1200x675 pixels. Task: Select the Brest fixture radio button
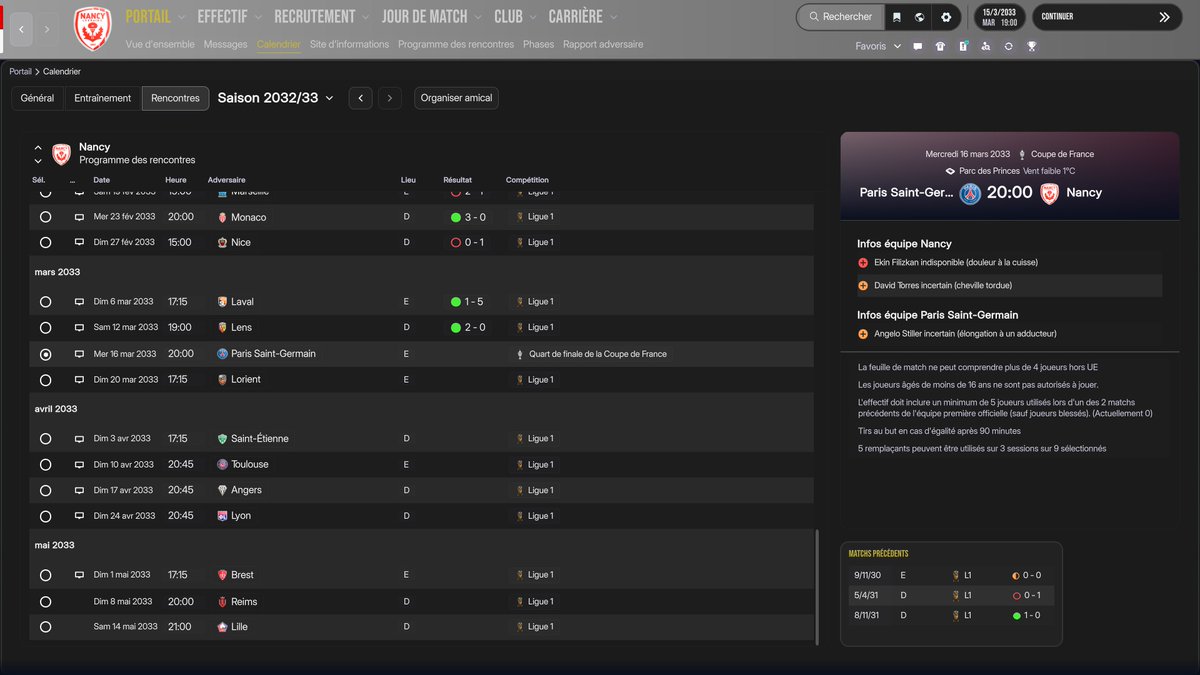pos(46,575)
